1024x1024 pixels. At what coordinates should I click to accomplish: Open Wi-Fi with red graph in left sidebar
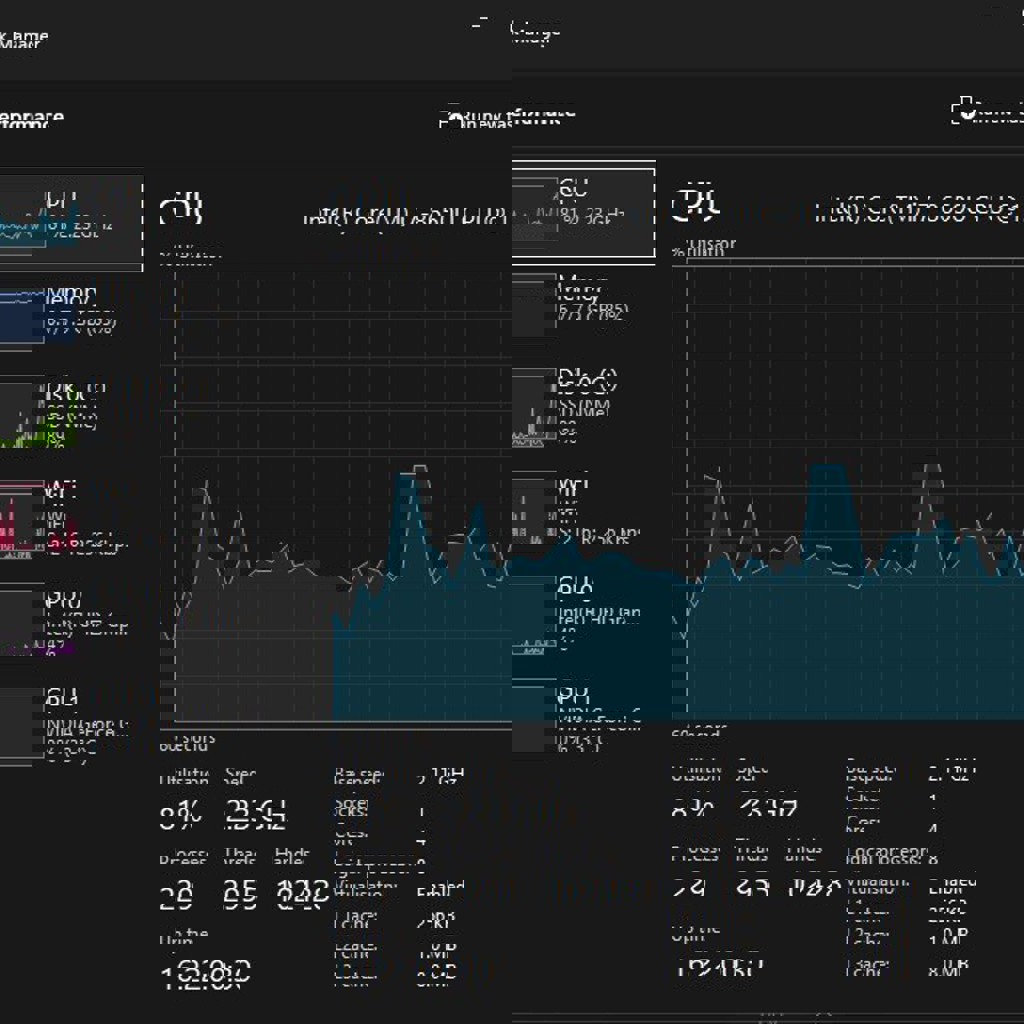[x=70, y=517]
